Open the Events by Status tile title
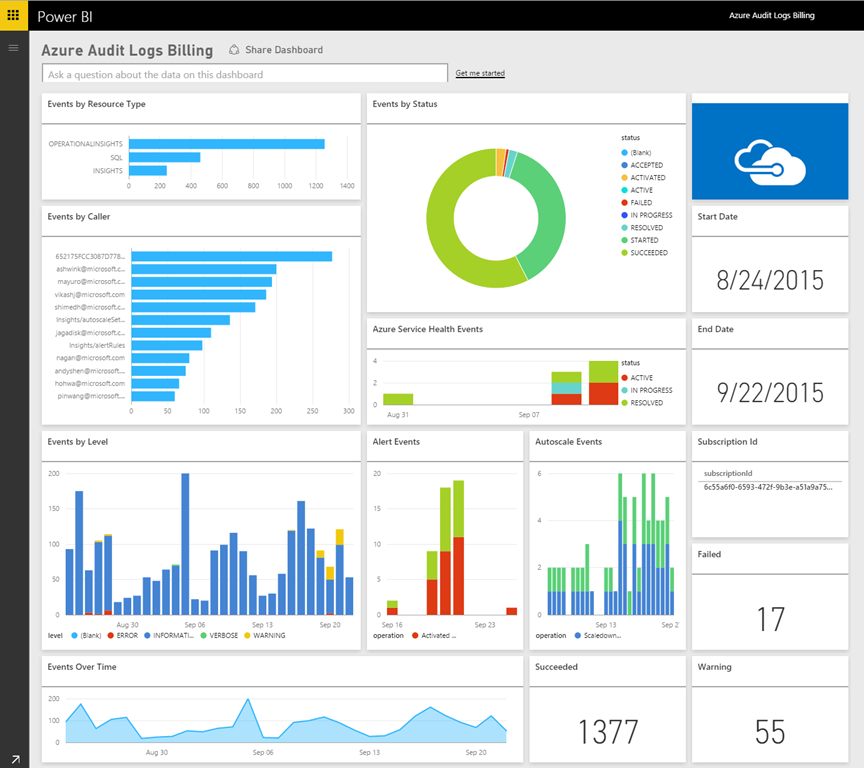The image size is (864, 768). (x=405, y=104)
